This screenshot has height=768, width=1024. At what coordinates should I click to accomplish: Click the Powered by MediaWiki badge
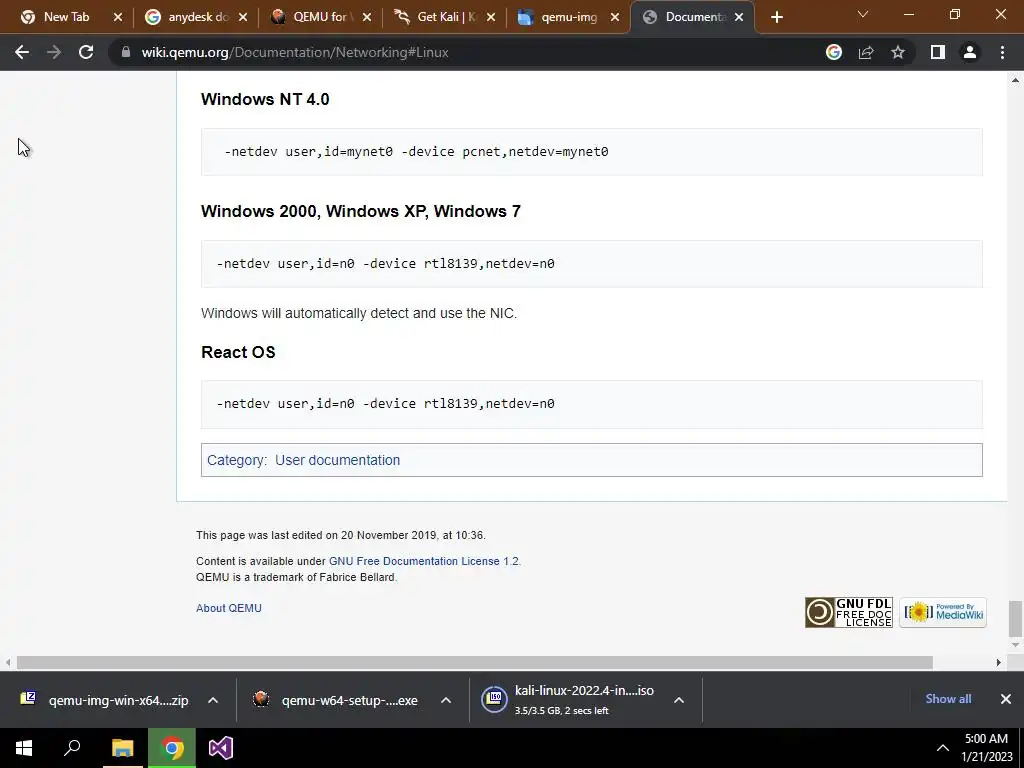pos(943,613)
